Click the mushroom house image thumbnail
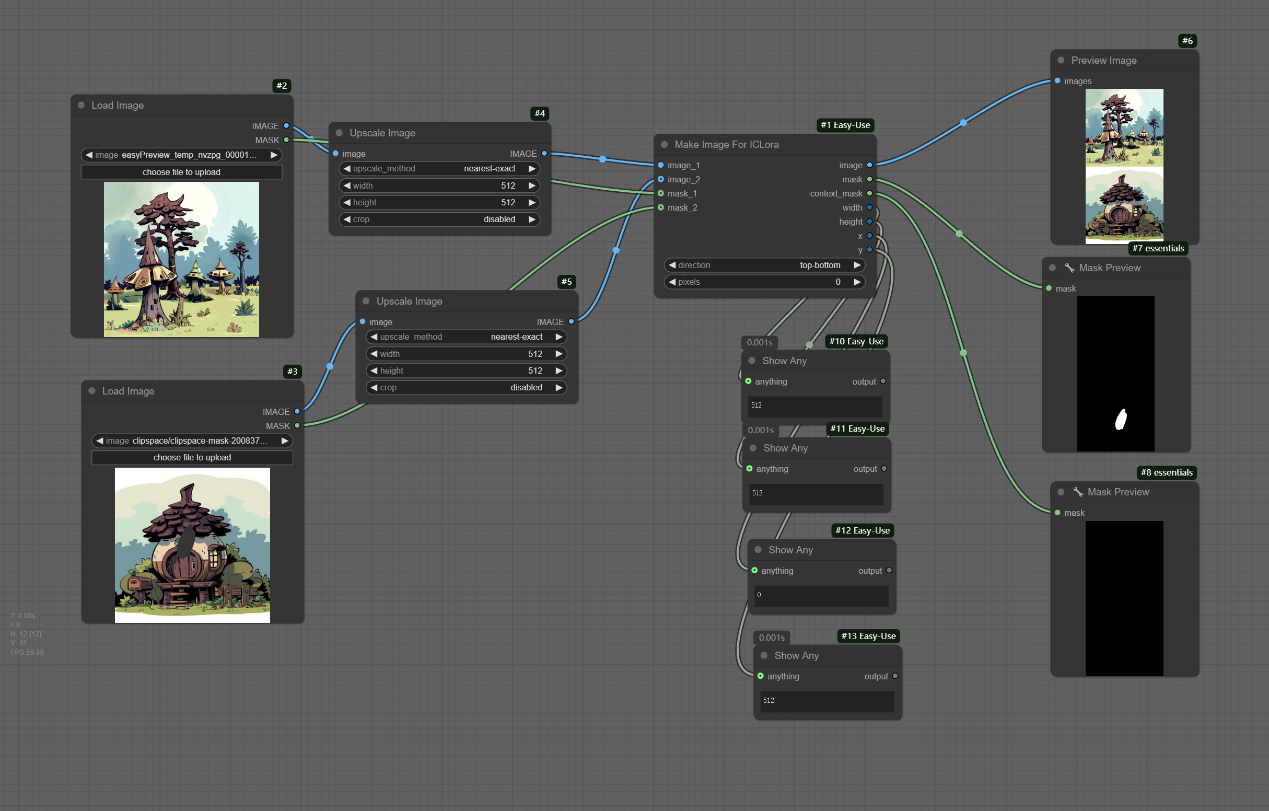The width and height of the screenshot is (1269, 811). 192,545
